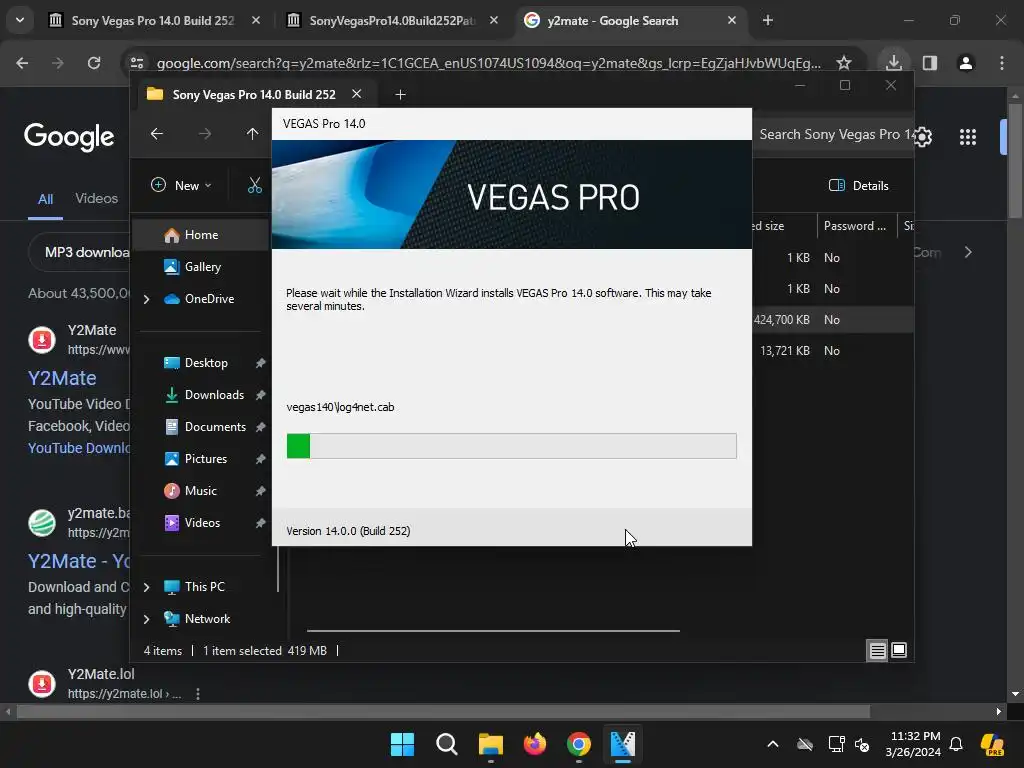The image size is (1024, 768).
Task: Open Google quick settings gear
Action: click(x=922, y=137)
